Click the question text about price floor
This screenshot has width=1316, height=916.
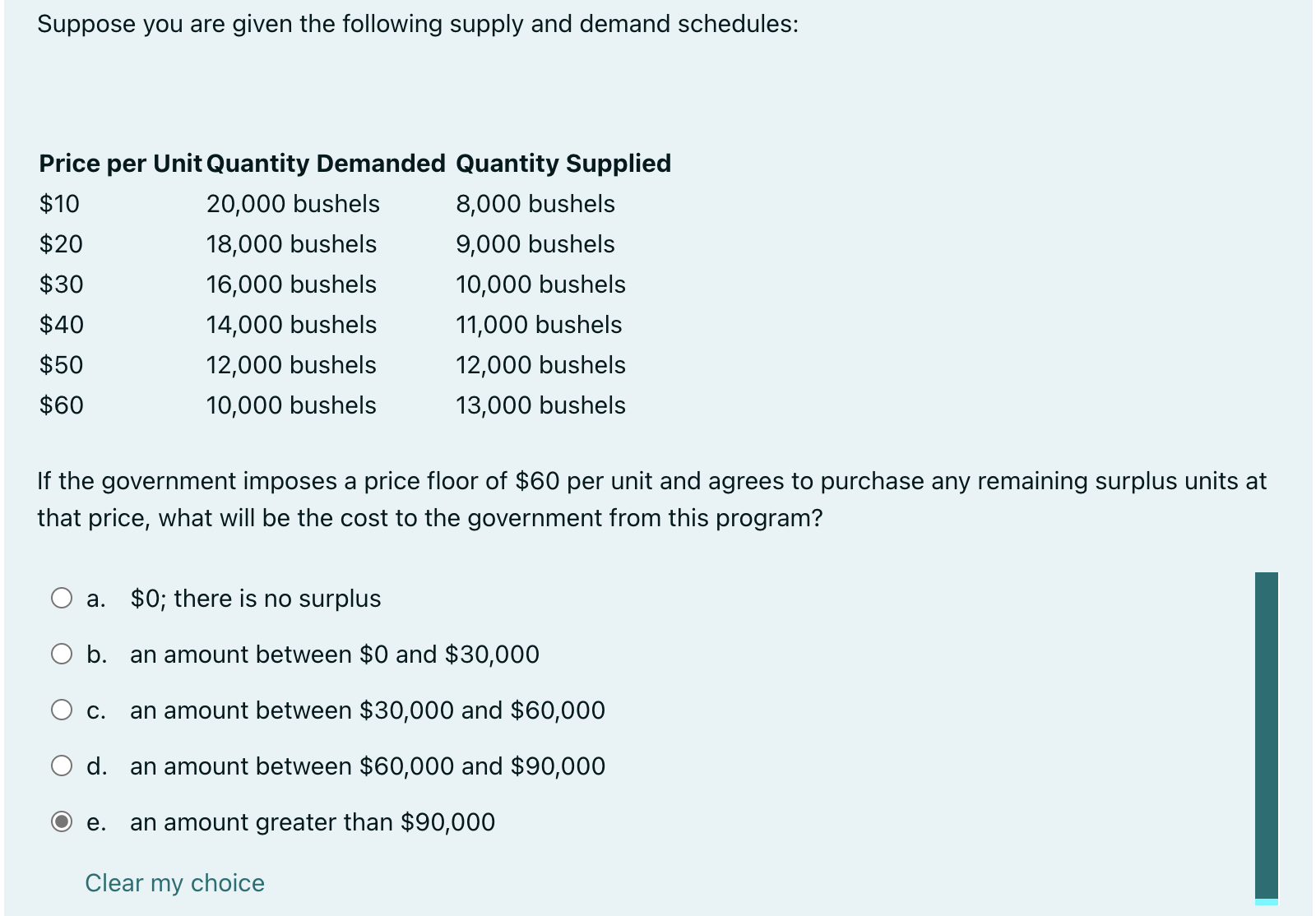click(x=650, y=499)
